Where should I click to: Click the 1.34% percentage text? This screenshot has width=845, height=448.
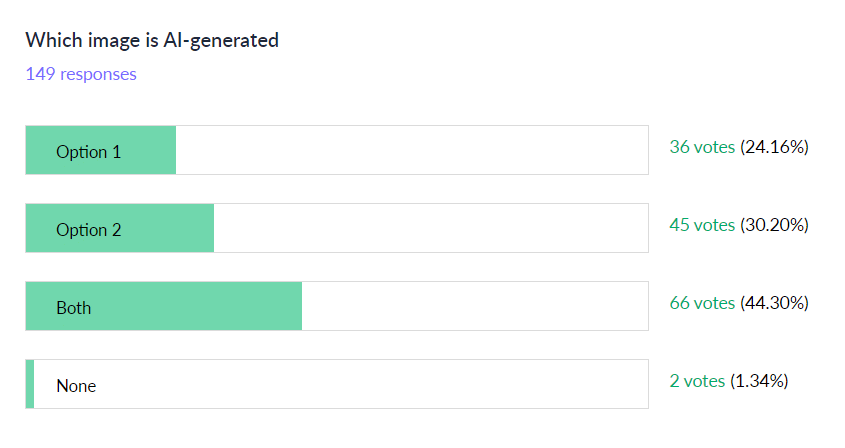(x=759, y=381)
